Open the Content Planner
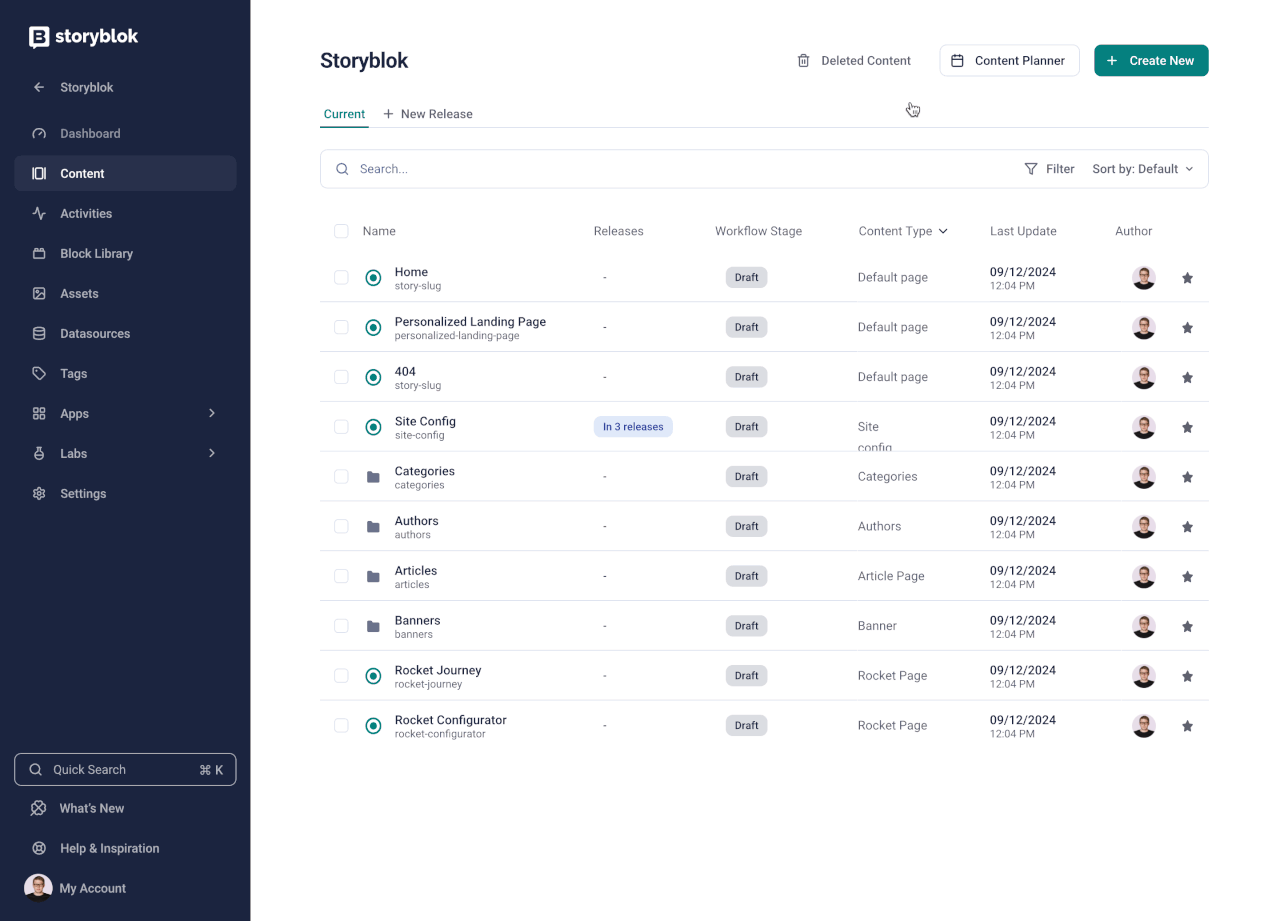 (x=1009, y=60)
